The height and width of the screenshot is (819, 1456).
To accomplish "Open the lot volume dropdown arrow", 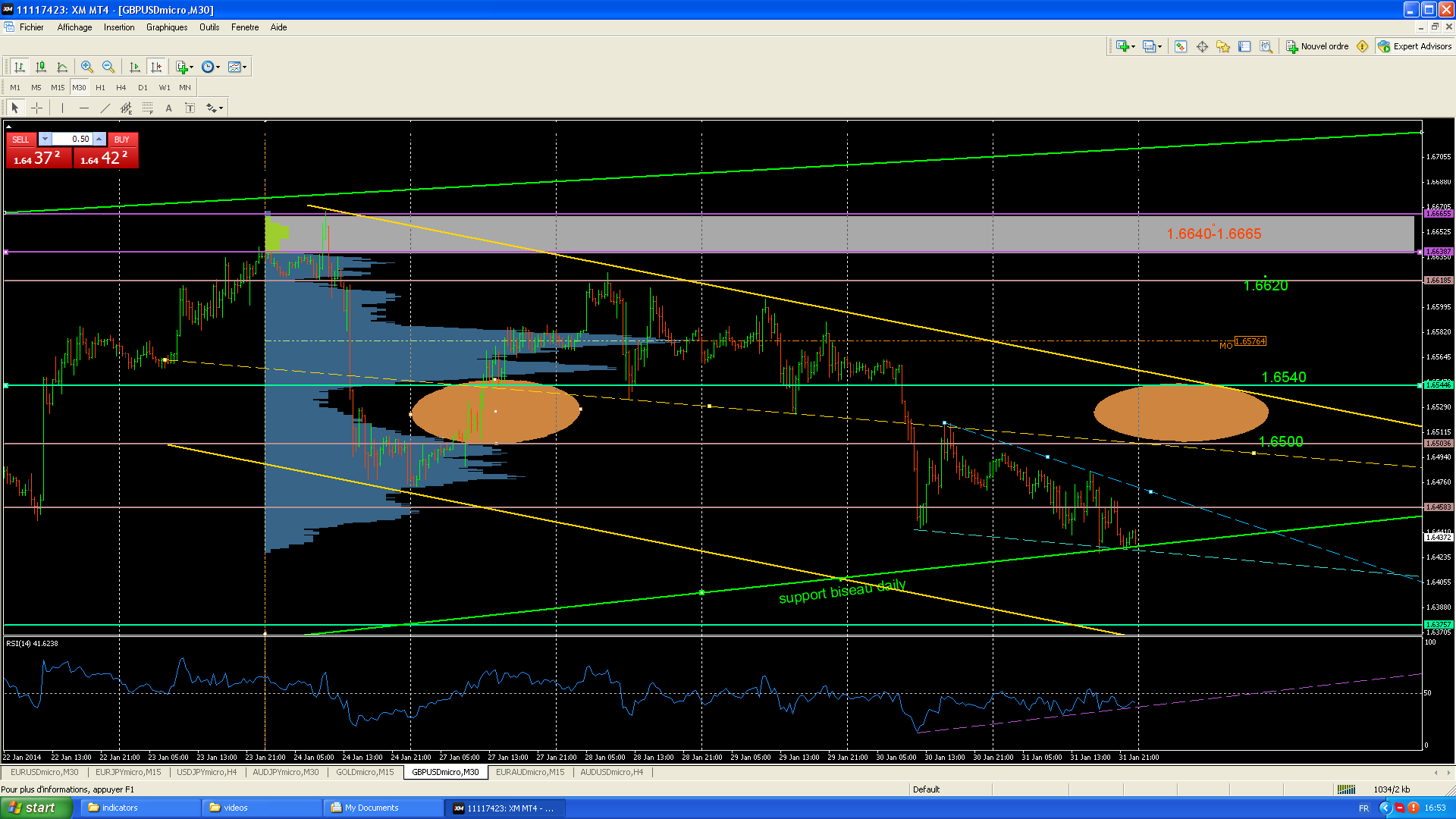I will point(45,139).
